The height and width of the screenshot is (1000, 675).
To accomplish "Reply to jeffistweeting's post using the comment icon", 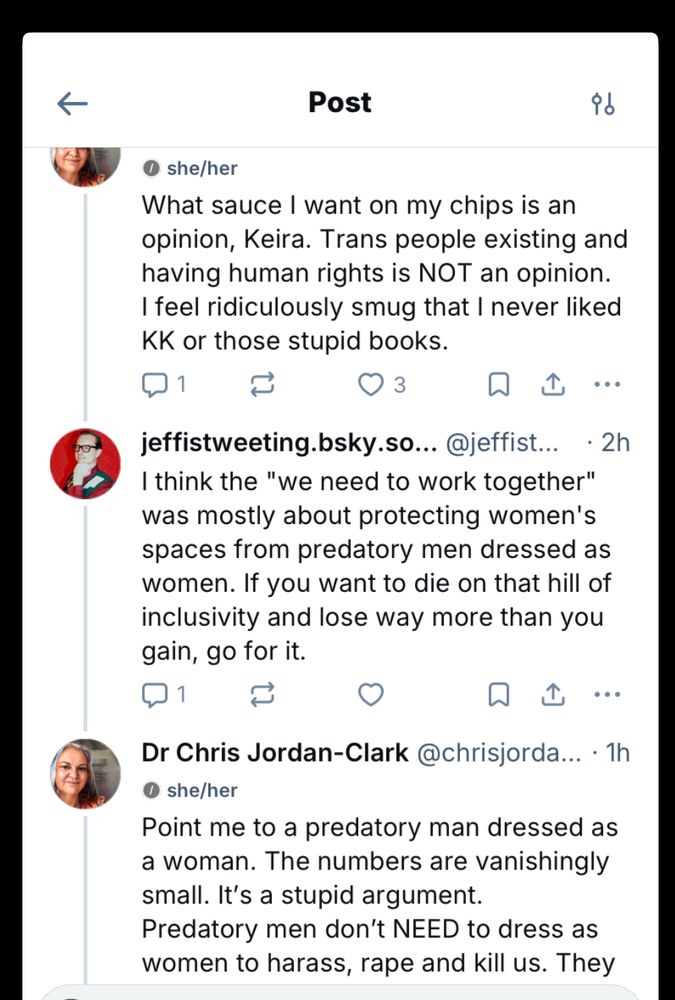I will tap(155, 694).
